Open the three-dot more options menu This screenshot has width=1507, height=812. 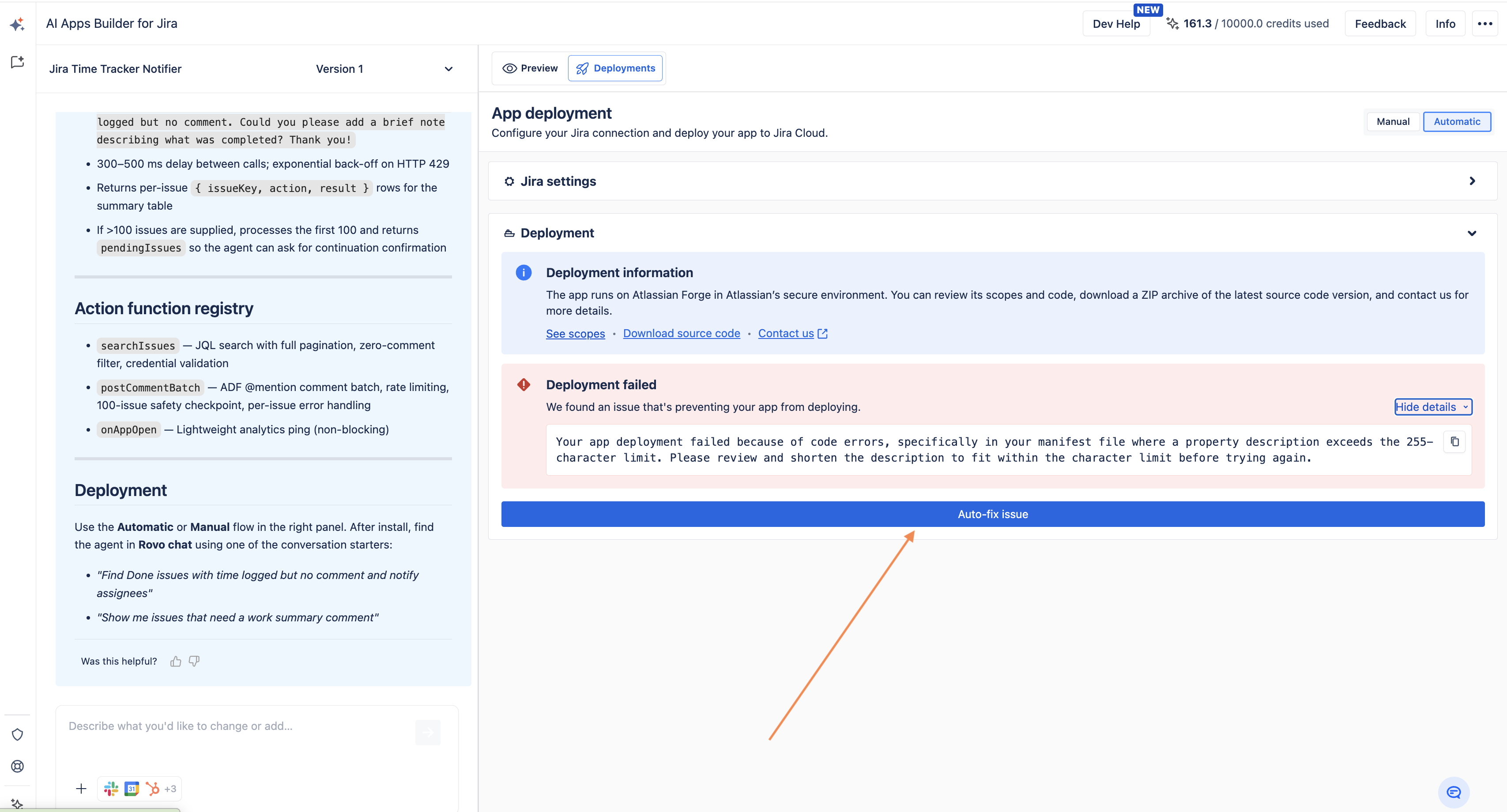click(1485, 24)
